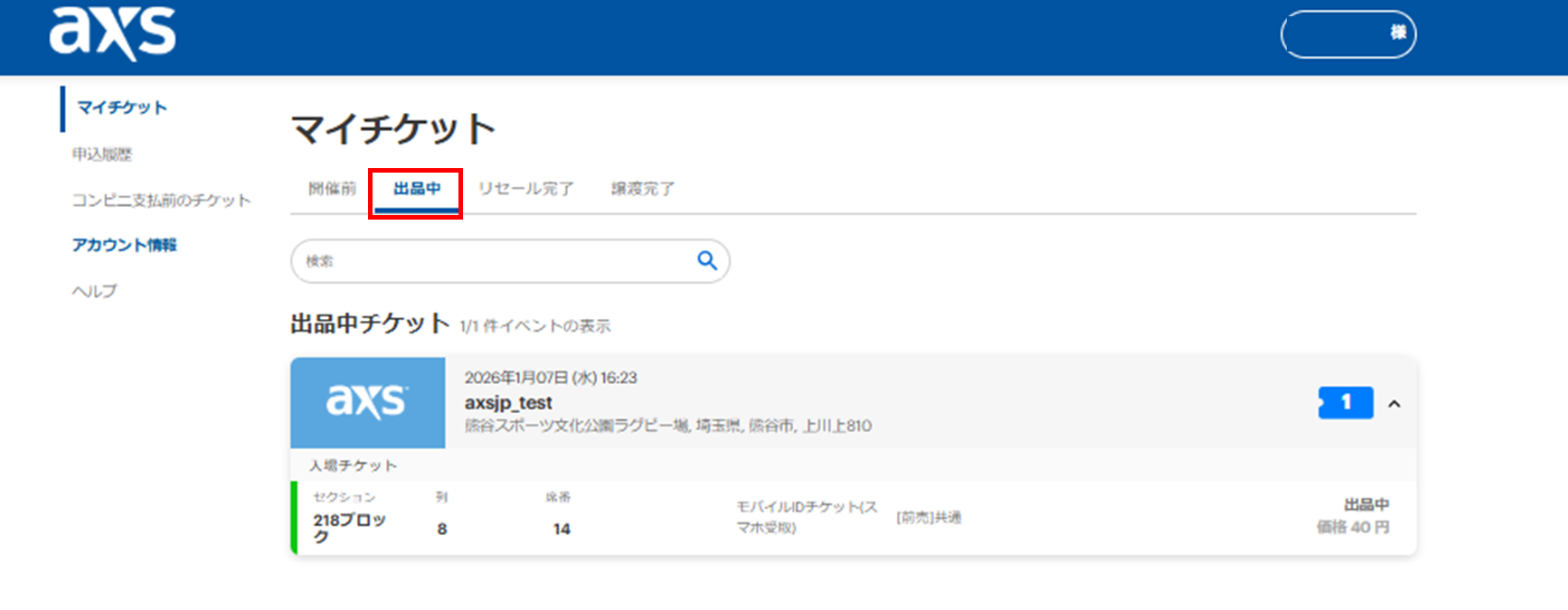The image size is (1568, 610).
Task: Click the 出品中 status on the ticket row
Action: click(1365, 504)
